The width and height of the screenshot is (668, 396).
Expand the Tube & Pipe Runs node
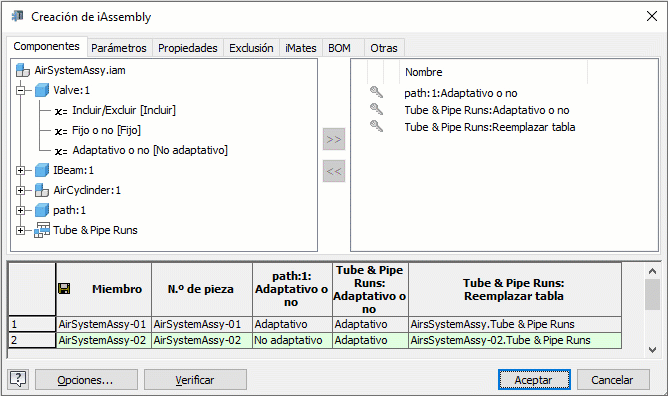tap(20, 230)
